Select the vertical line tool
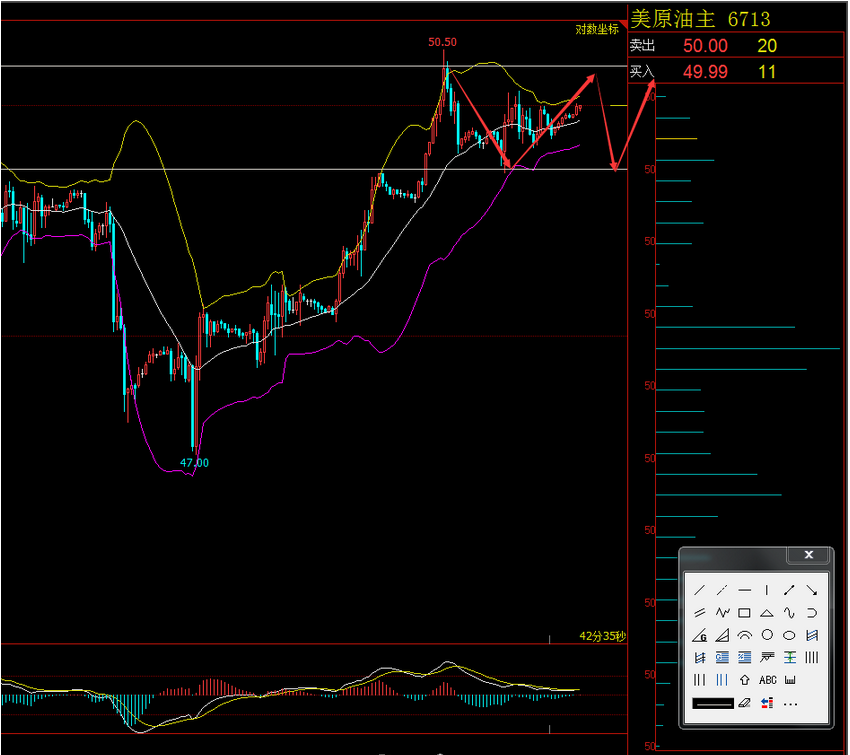This screenshot has width=850, height=755. point(767,590)
